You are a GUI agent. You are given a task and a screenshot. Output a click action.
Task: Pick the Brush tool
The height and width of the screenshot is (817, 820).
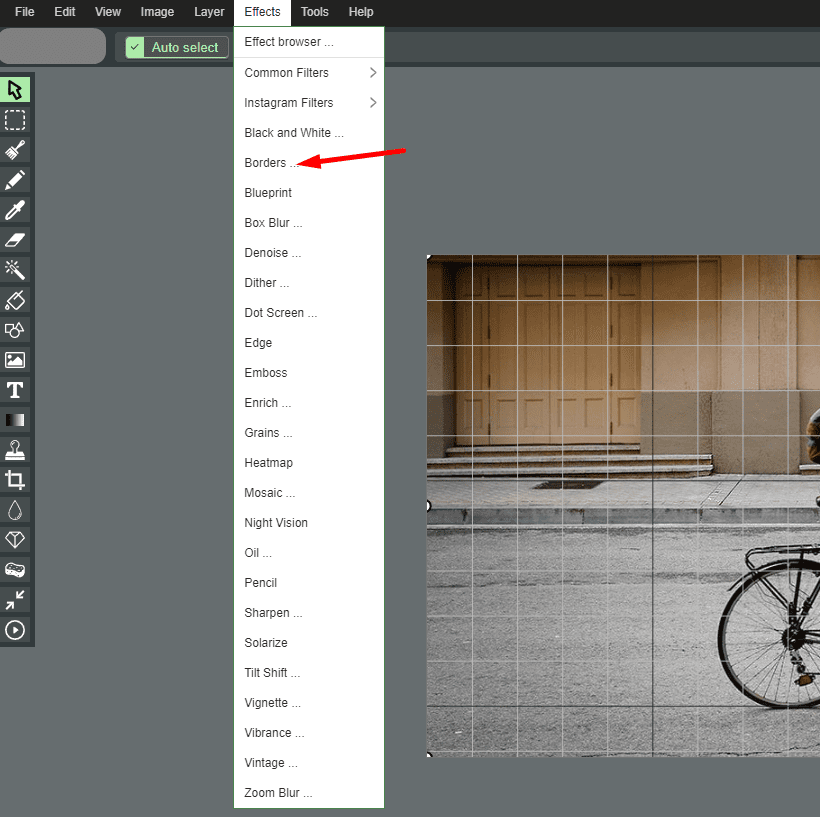click(x=15, y=150)
